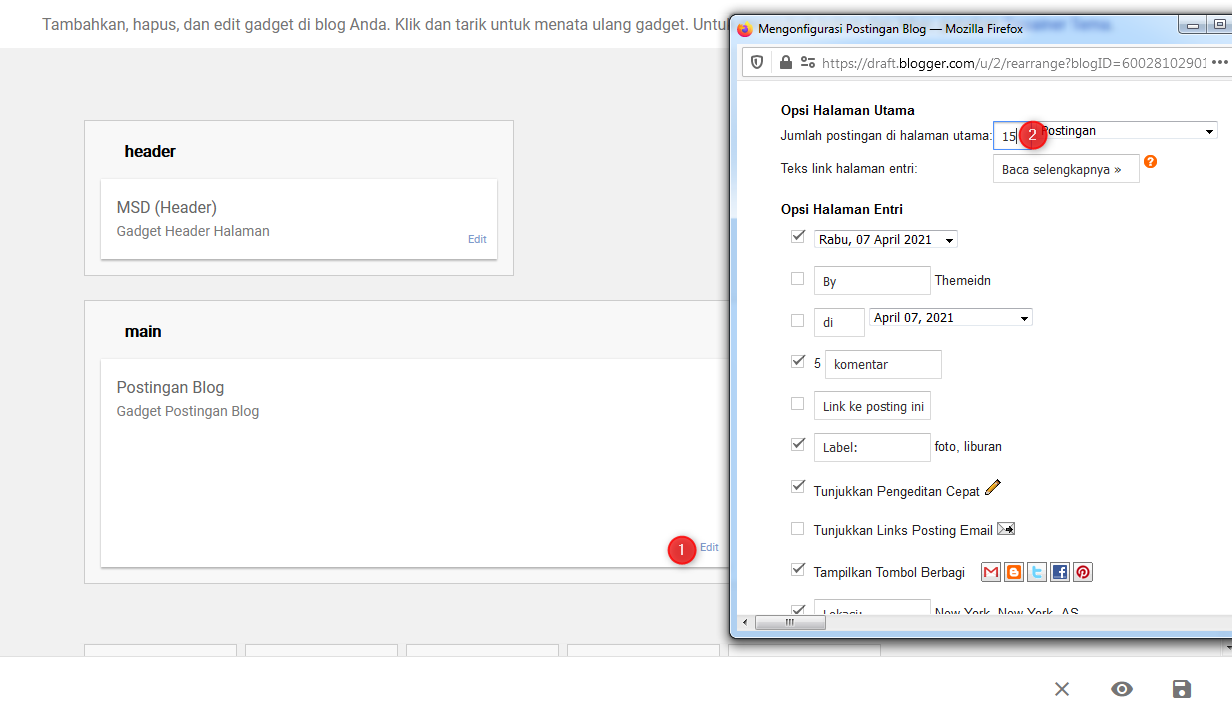The width and height of the screenshot is (1232, 716).
Task: Click the Firefox logo in popup title bar
Action: pos(744,30)
